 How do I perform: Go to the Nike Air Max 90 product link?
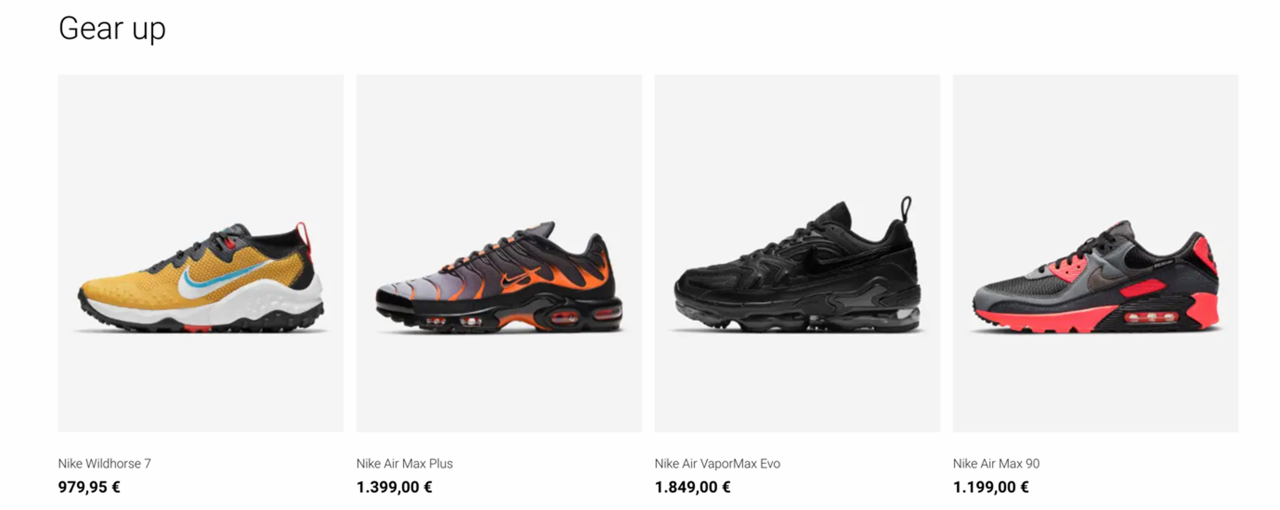point(996,464)
